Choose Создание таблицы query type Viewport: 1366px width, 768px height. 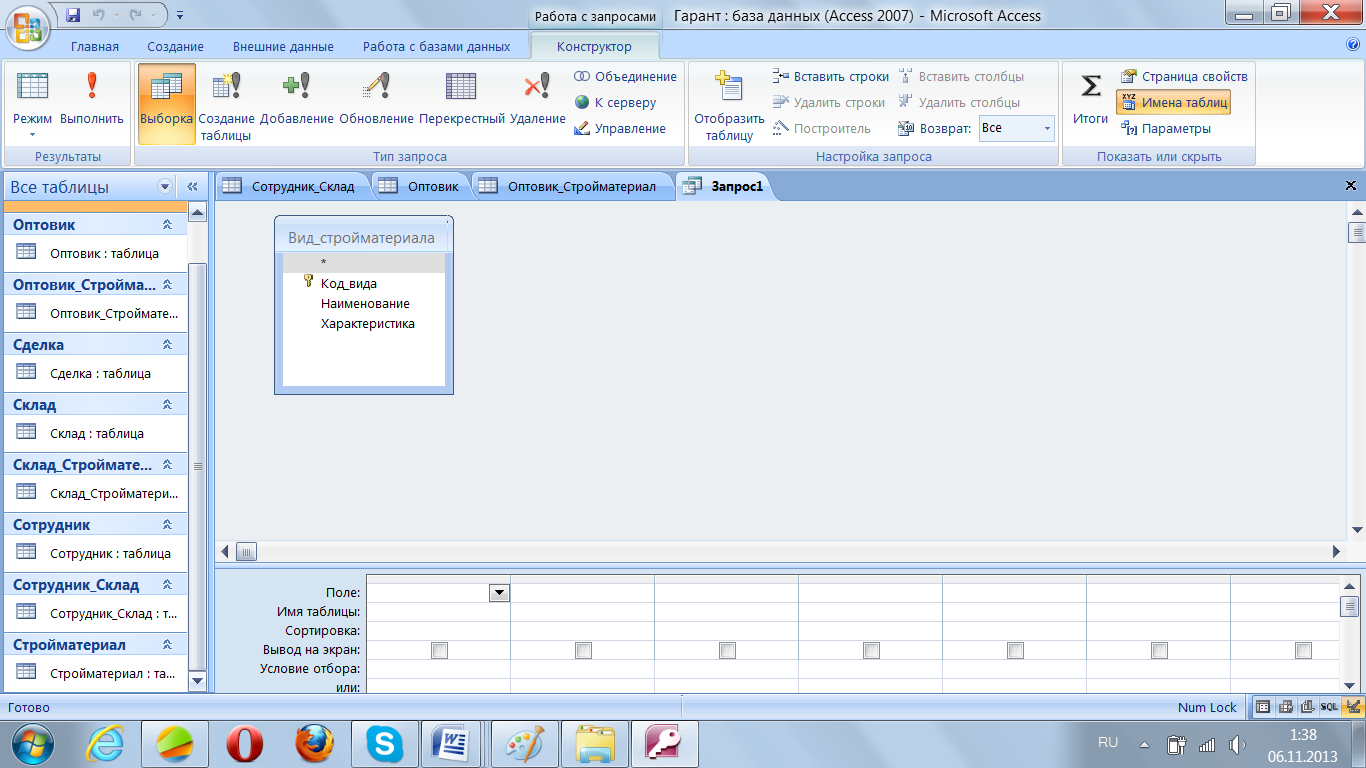(227, 104)
